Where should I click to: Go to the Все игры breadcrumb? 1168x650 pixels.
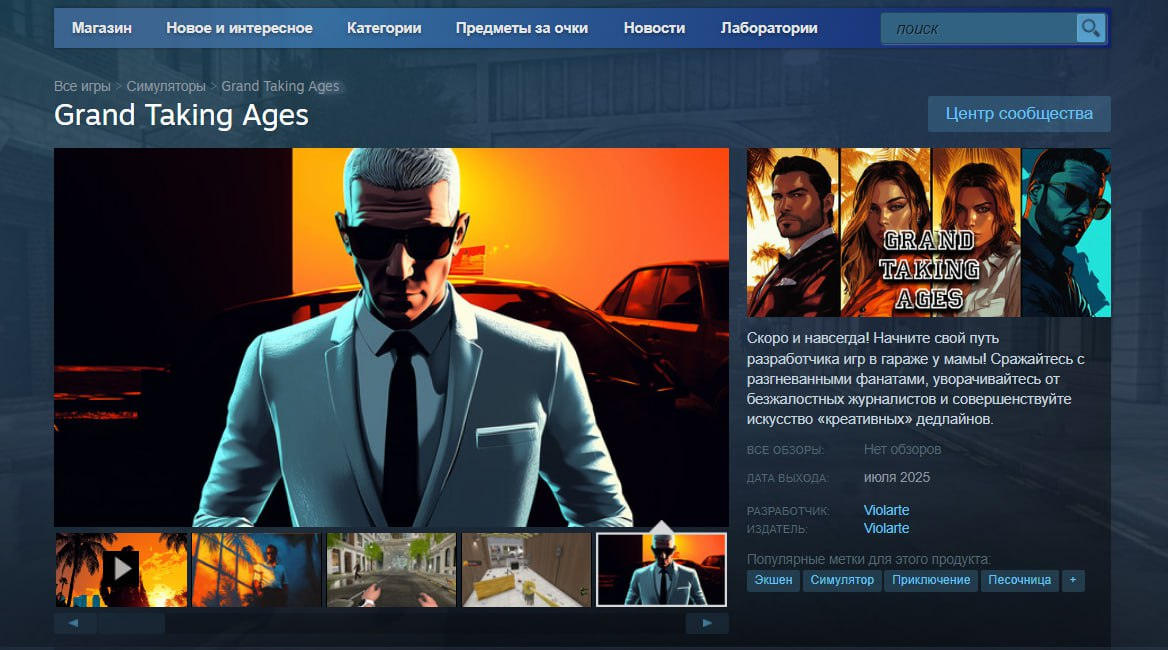pyautogui.click(x=82, y=86)
